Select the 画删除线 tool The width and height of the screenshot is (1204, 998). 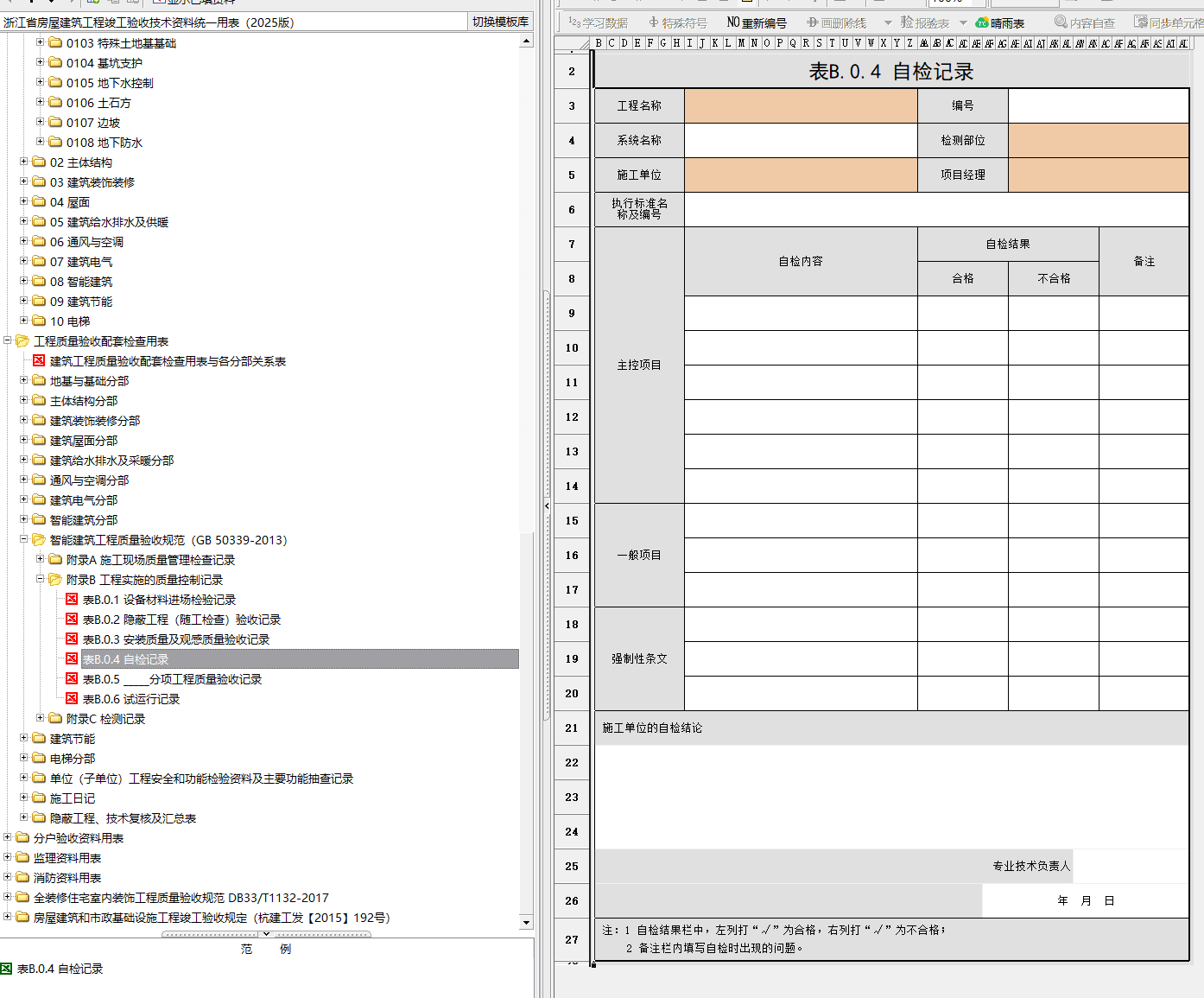836,22
